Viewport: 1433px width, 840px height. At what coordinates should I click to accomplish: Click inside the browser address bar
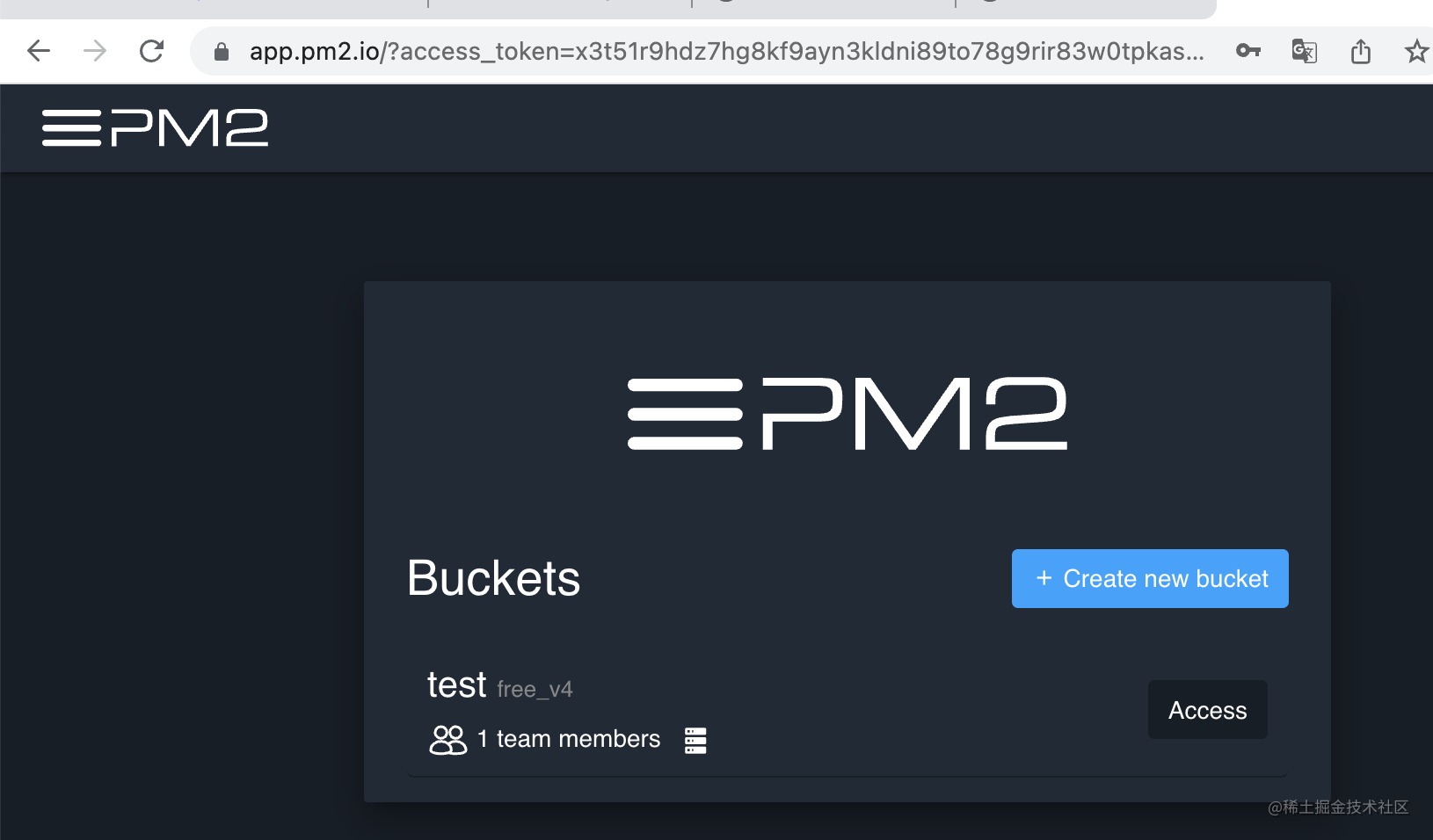point(703,51)
